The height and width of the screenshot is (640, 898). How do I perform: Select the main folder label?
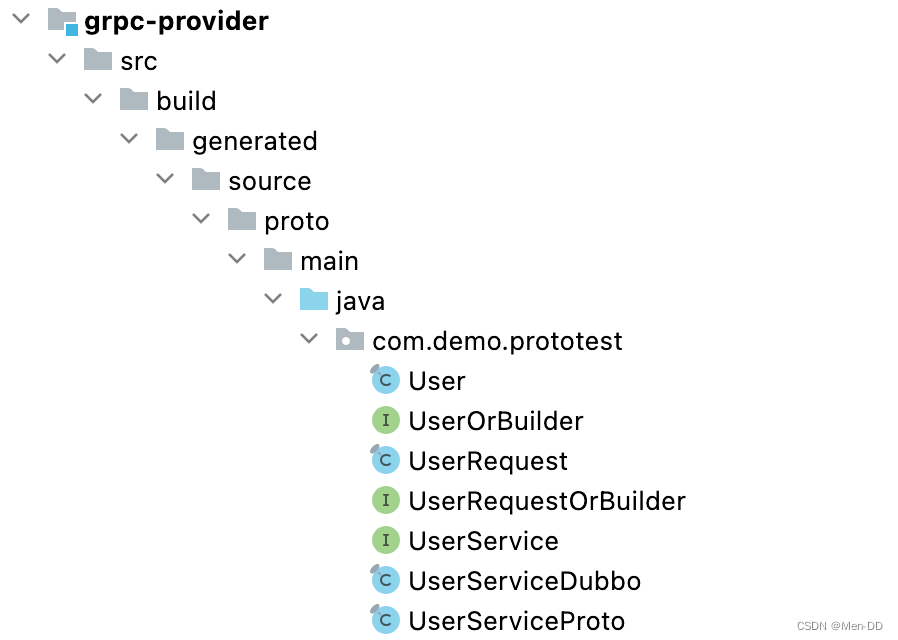coord(329,261)
